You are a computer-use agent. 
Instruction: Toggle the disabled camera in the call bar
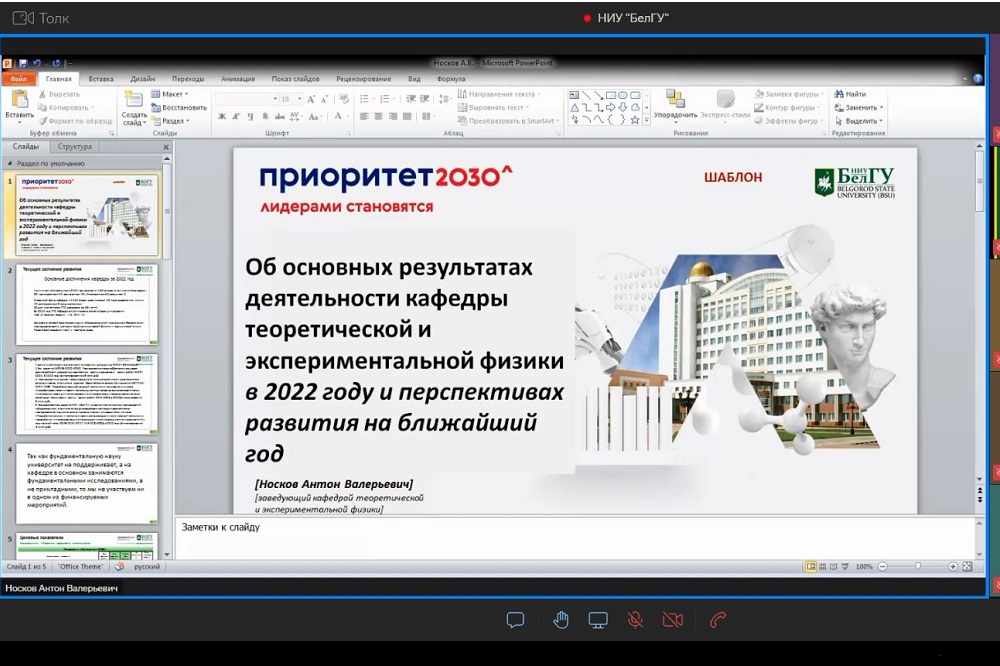click(673, 620)
